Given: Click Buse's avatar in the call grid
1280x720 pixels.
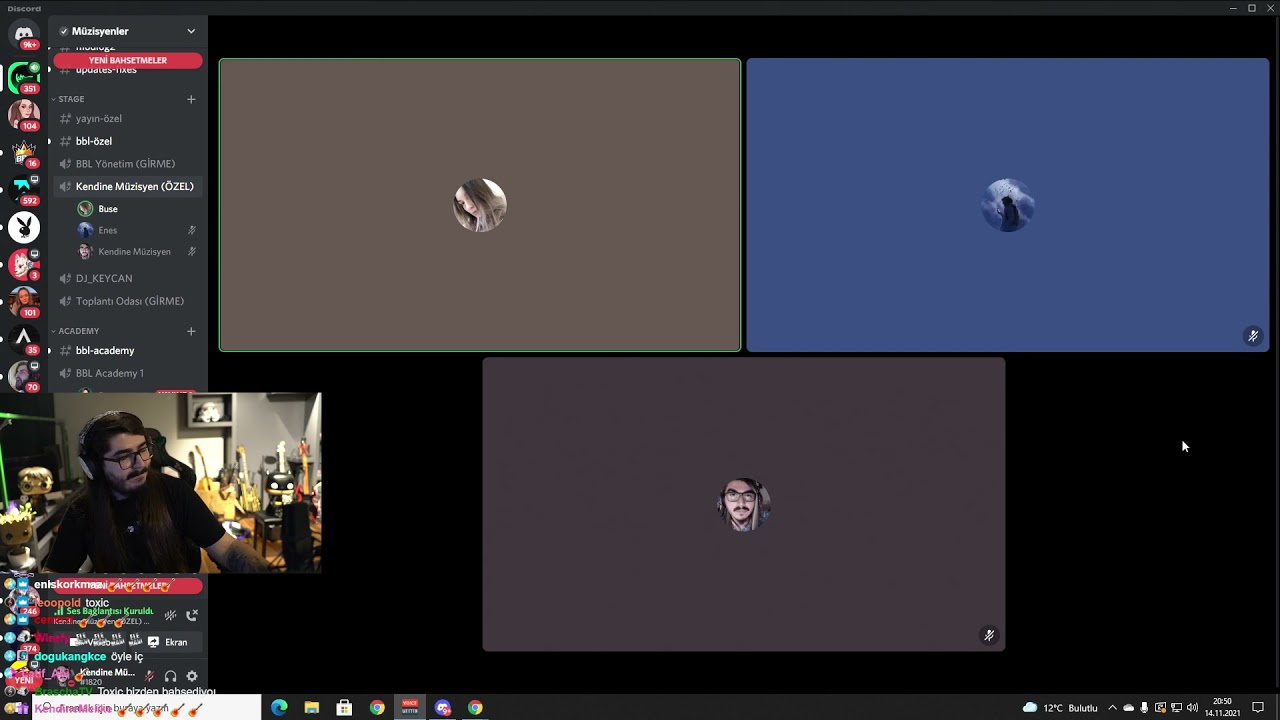Looking at the screenshot, I should (x=480, y=205).
